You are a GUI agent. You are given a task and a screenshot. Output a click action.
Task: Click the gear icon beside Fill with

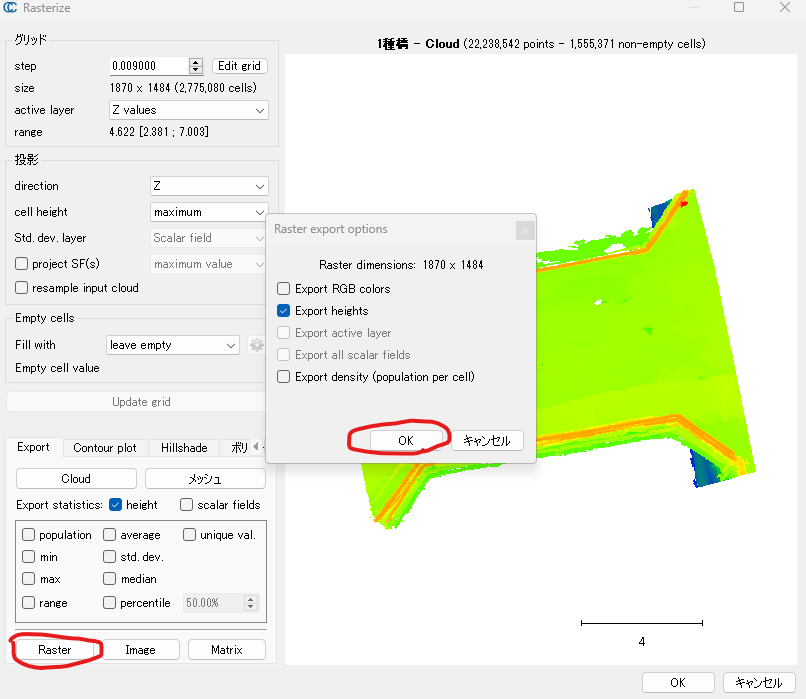pyautogui.click(x=257, y=345)
